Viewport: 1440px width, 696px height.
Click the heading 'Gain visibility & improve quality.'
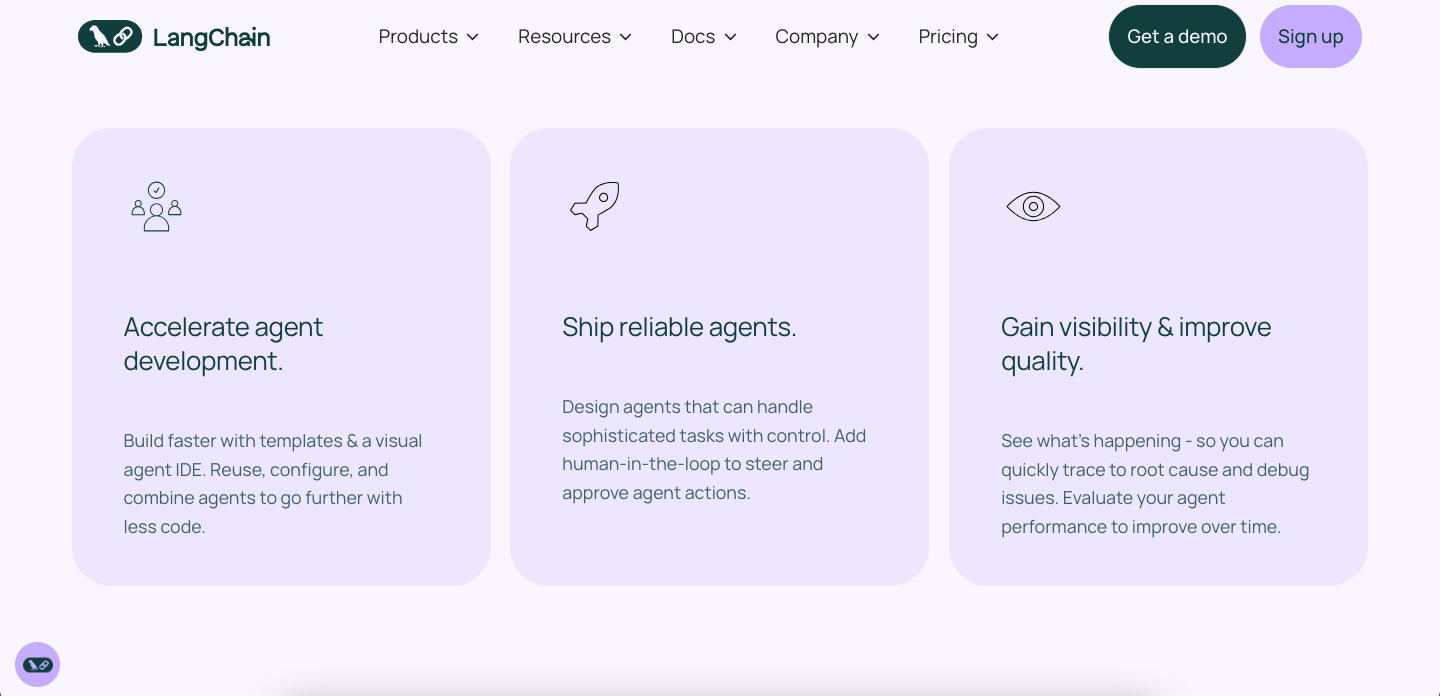point(1136,344)
